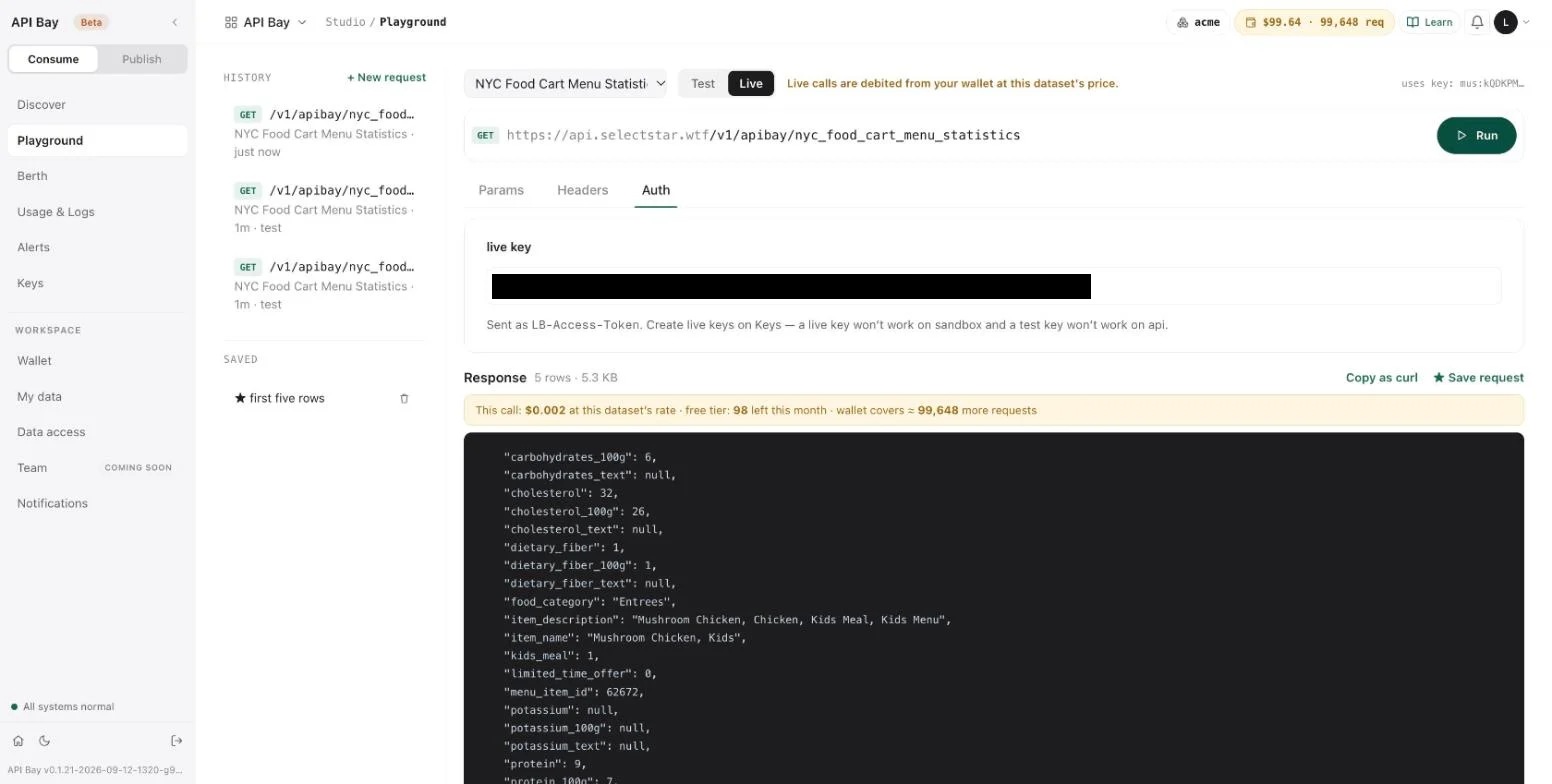Switch to Consume mode
The width and height of the screenshot is (1552, 784).
pos(53,59)
